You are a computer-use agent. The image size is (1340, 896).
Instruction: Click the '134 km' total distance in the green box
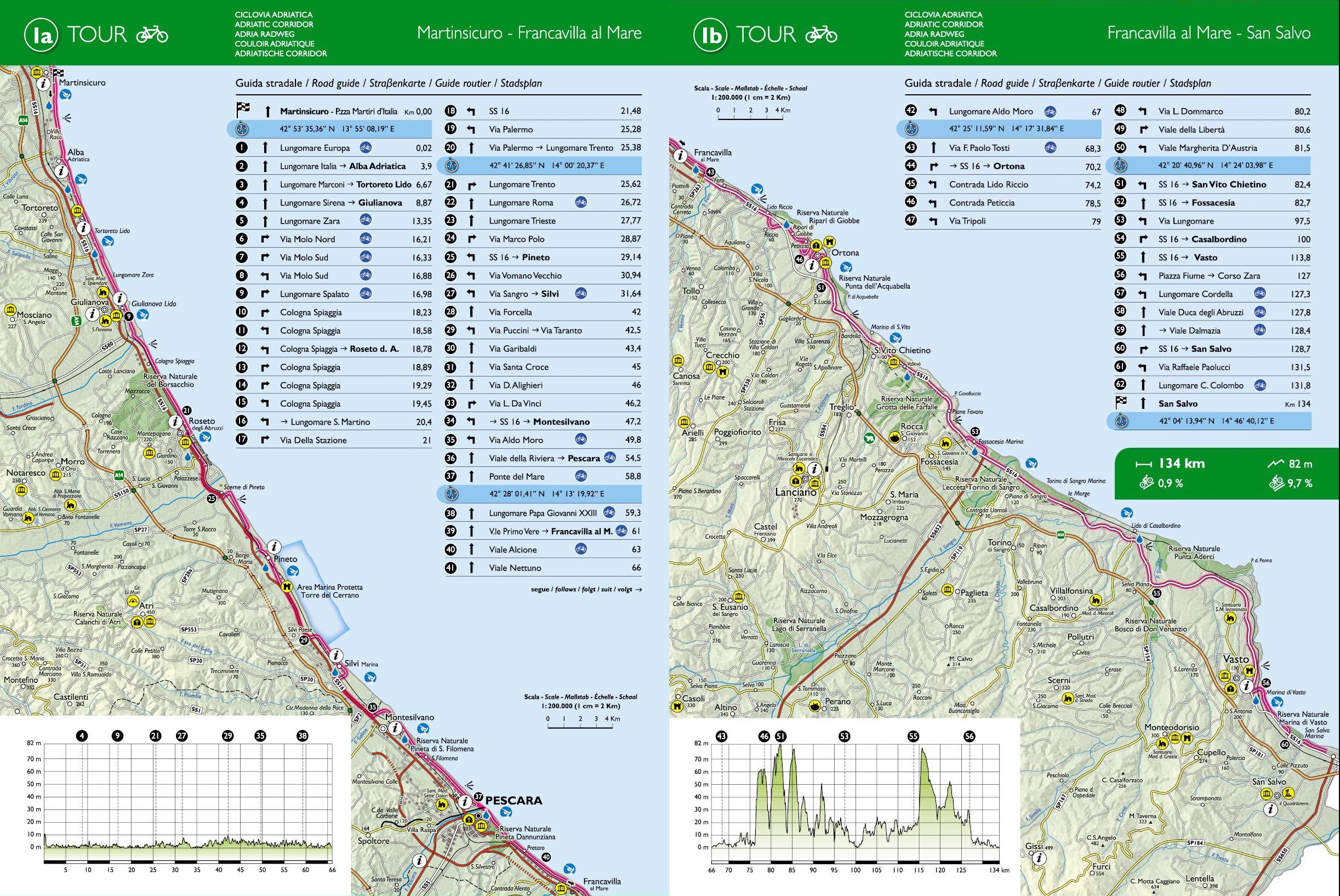1181,464
